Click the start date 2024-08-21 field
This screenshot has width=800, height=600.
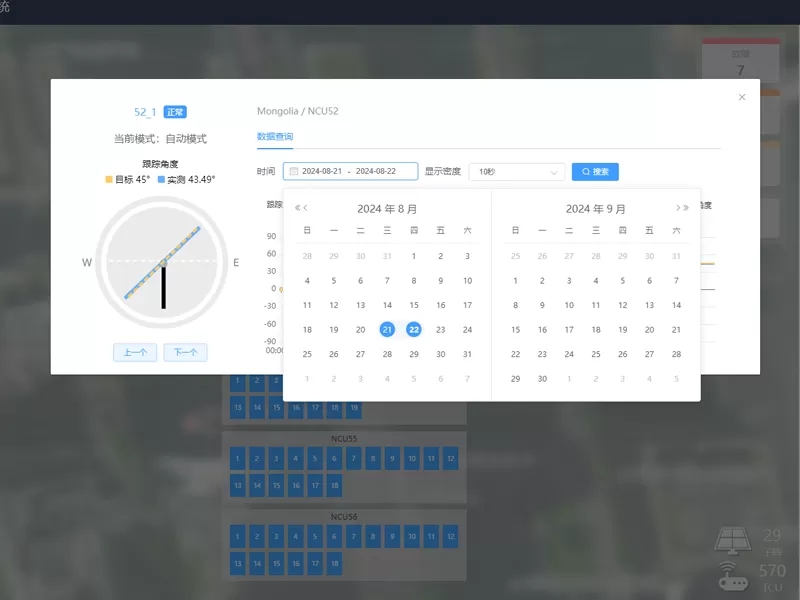322,172
